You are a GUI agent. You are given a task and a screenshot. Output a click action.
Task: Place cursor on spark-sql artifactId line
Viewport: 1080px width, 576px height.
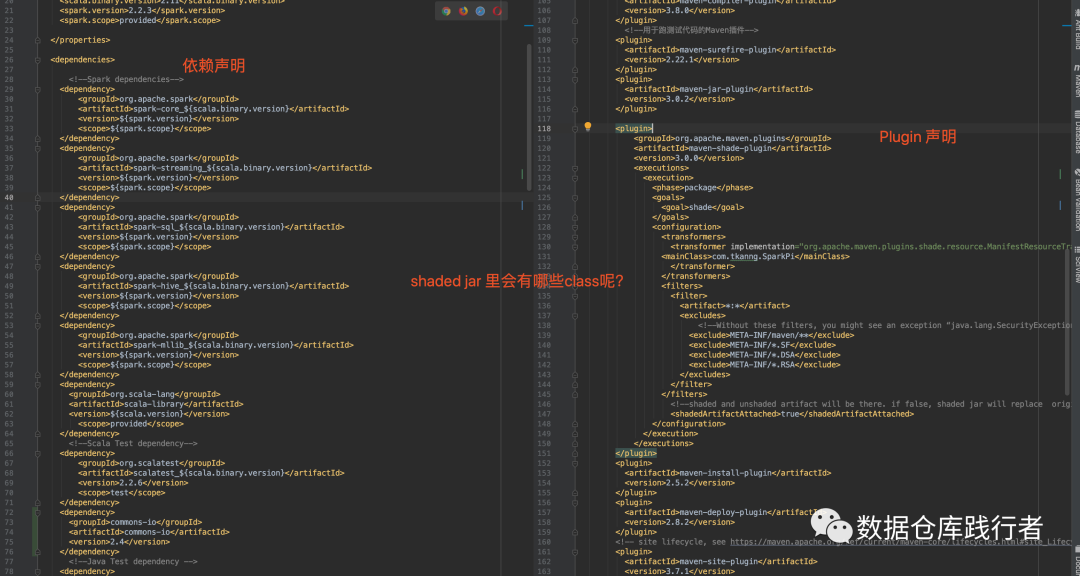coord(211,227)
